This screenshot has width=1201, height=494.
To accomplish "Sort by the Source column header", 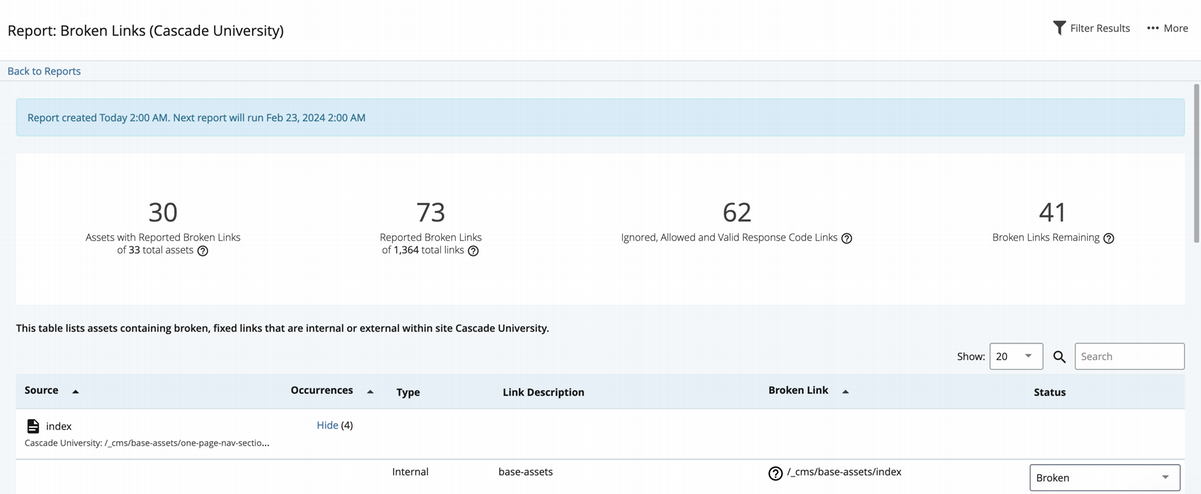I will coord(41,390).
